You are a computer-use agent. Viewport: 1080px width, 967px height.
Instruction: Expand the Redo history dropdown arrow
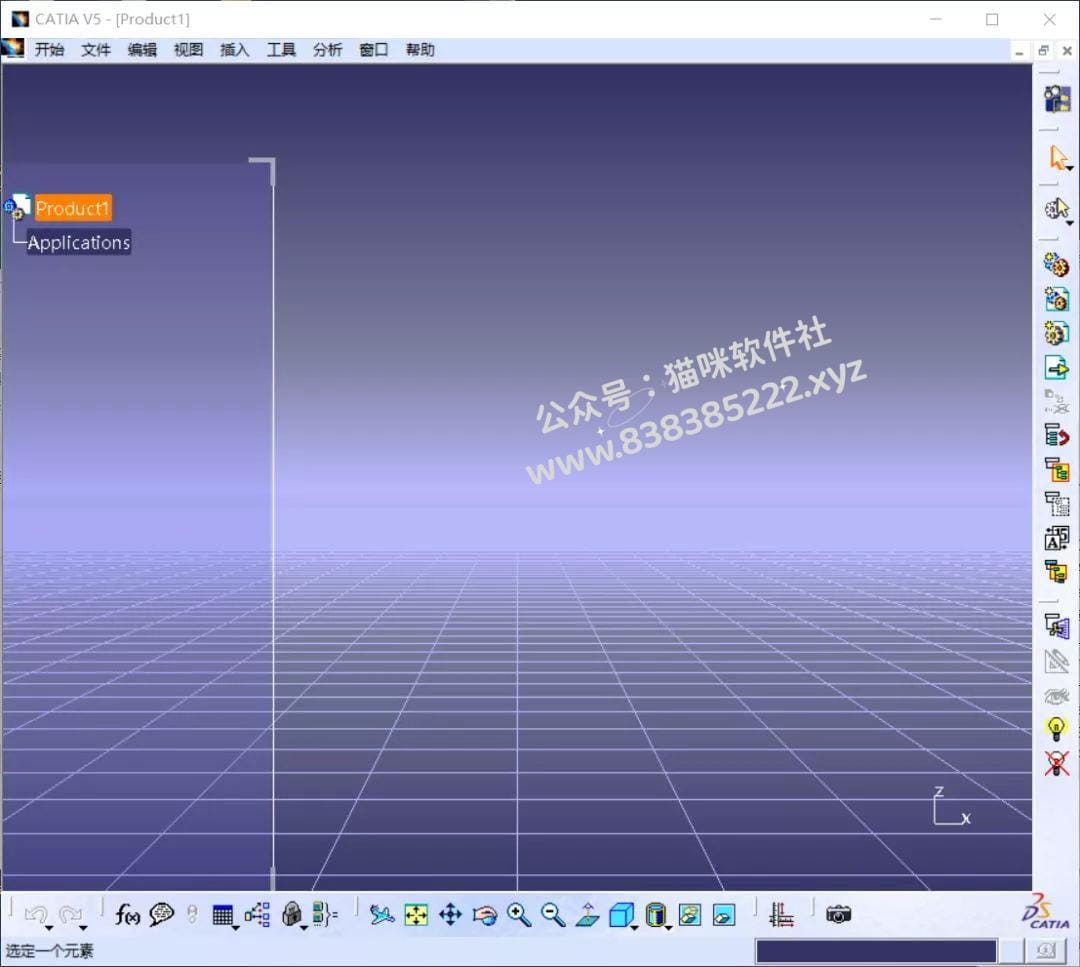[x=83, y=928]
